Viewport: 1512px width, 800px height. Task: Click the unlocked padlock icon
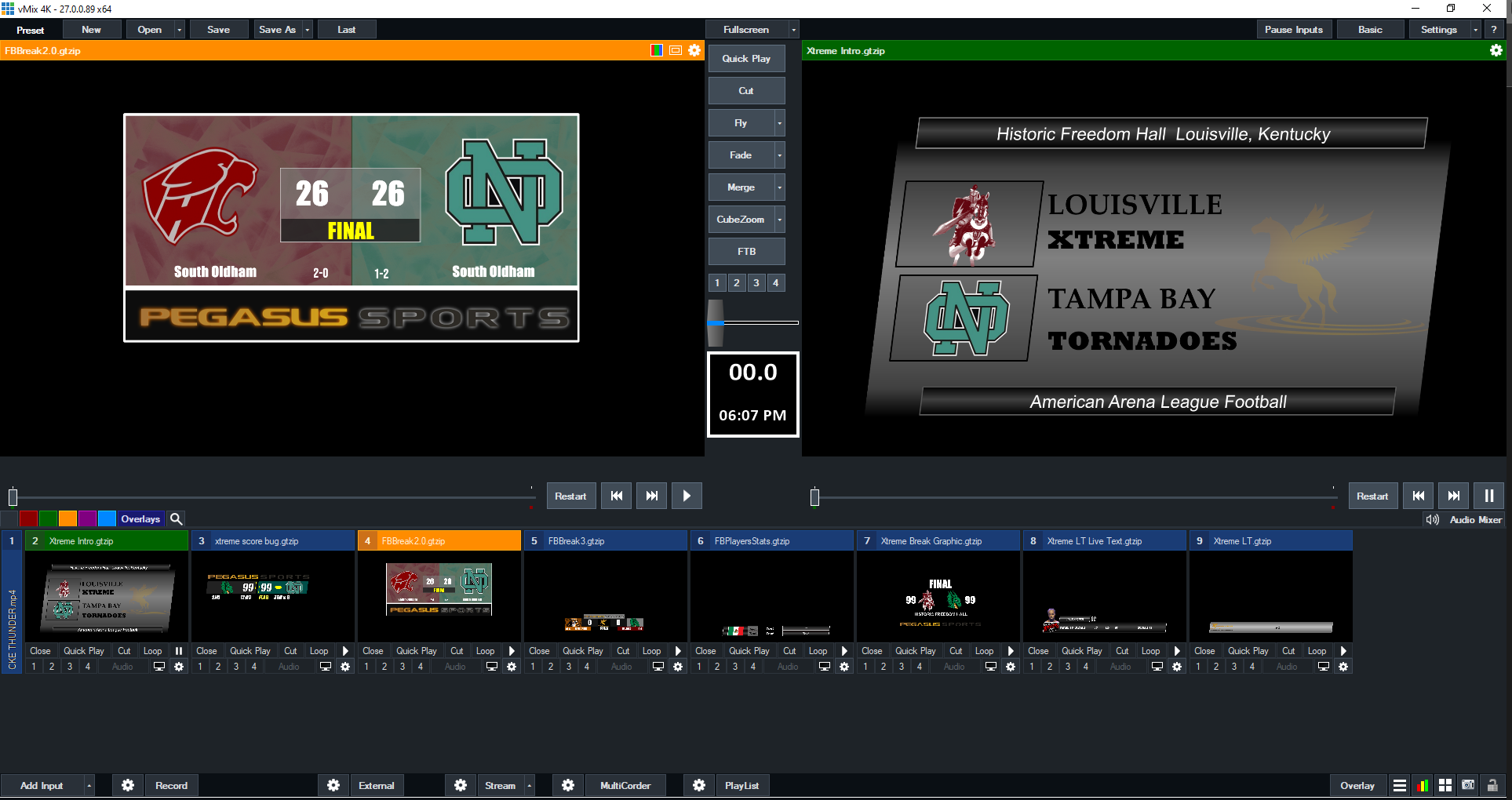[1492, 785]
